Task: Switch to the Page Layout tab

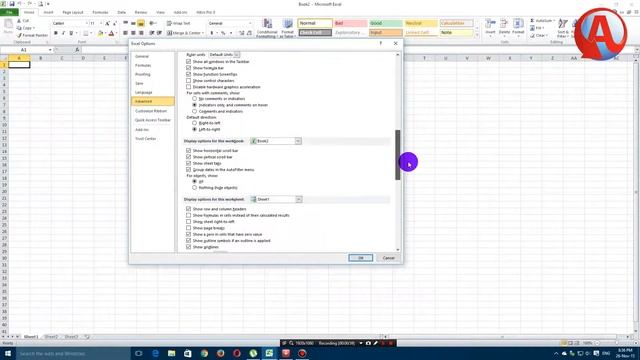Action: 73,12
